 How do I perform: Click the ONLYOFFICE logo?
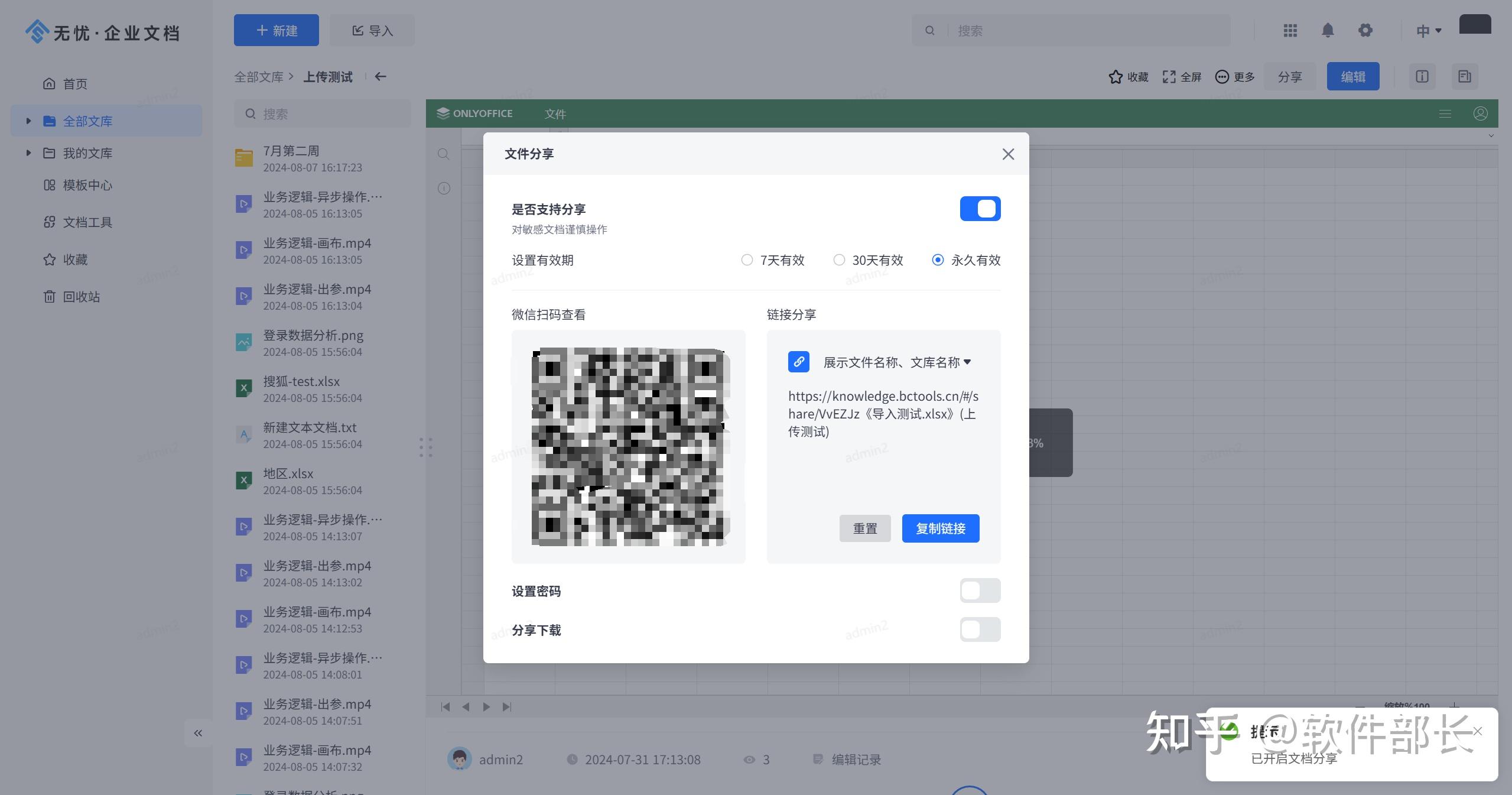tap(474, 113)
